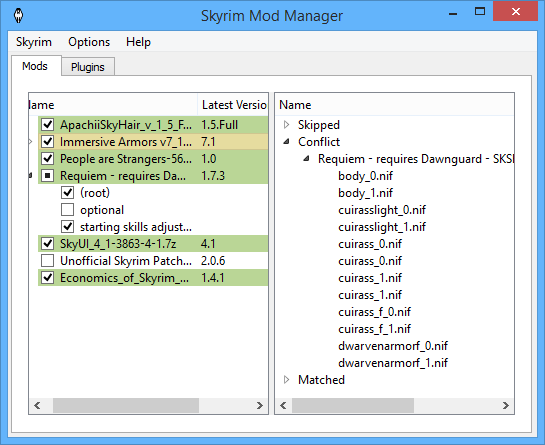Enable the Unofficial Skyrim Patch checkbox
545x445 pixels.
point(48,261)
